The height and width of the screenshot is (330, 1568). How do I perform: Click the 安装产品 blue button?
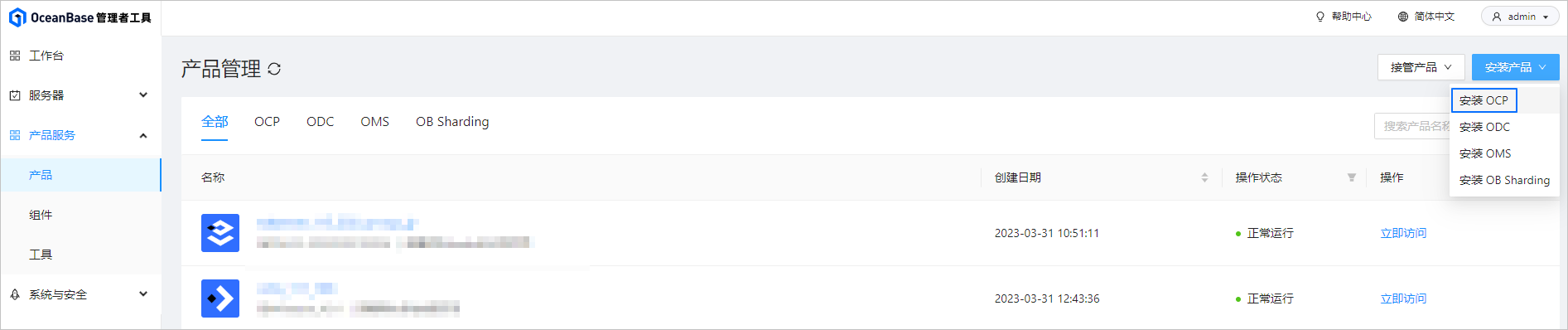(x=1515, y=67)
